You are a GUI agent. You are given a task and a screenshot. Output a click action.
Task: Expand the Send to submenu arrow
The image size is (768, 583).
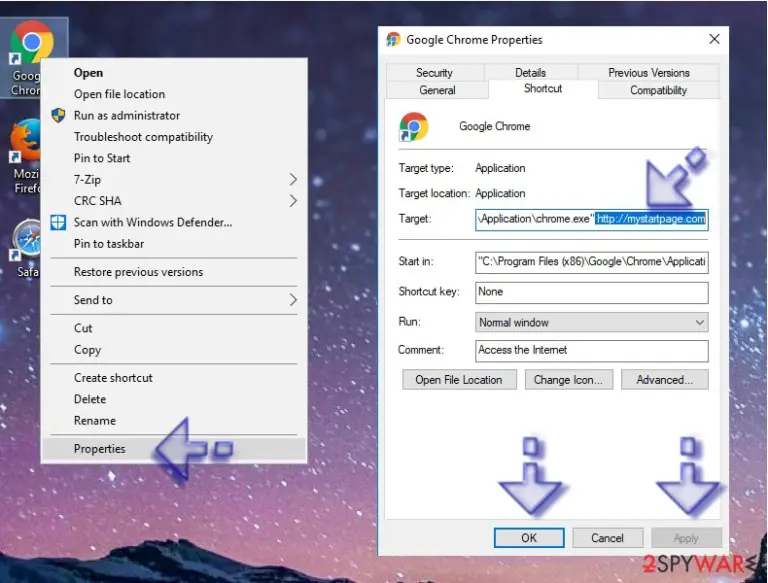293,300
